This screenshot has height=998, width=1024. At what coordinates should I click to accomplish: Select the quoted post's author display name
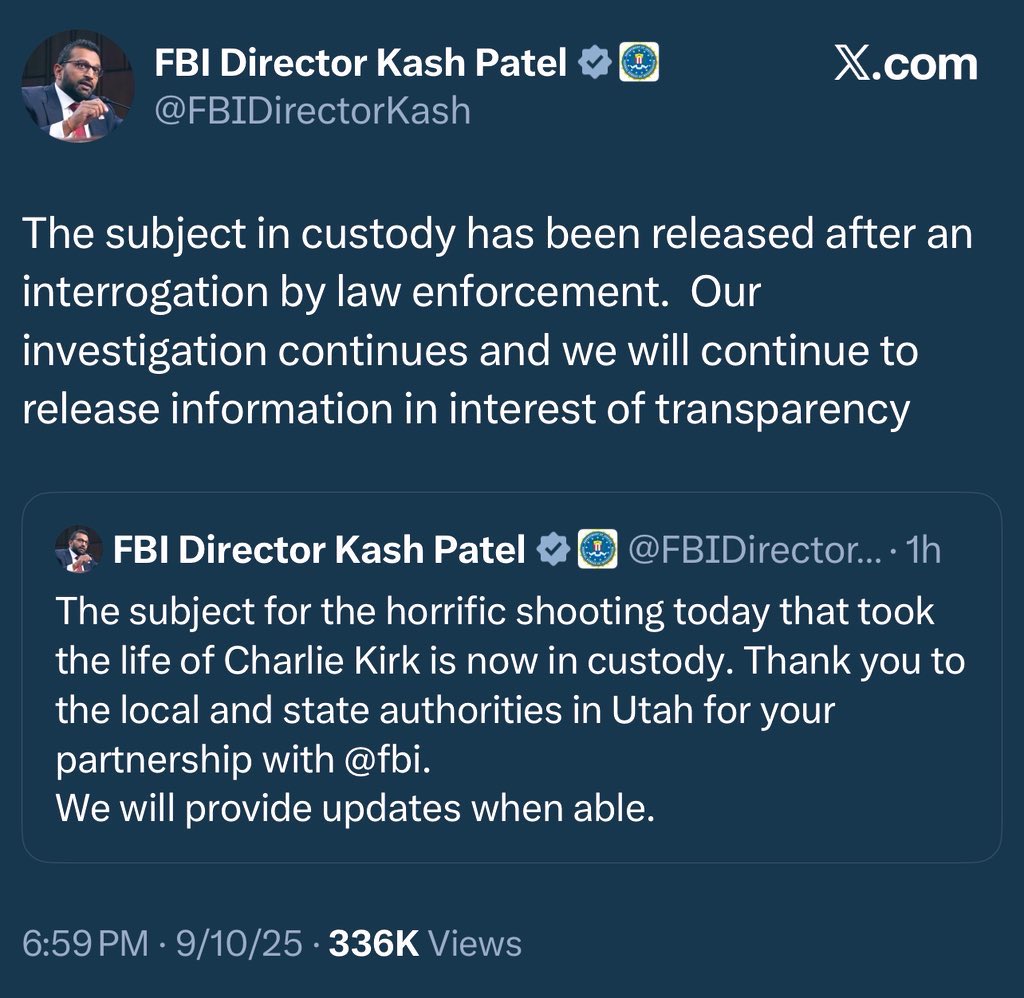pos(320,549)
